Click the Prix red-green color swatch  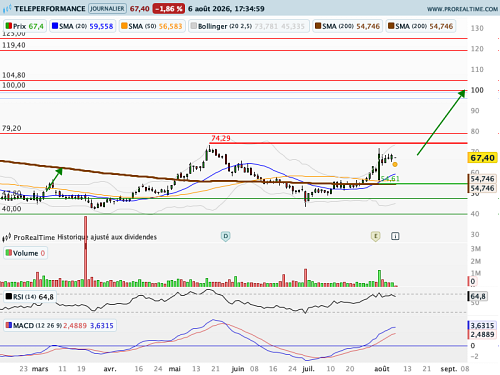tap(9, 26)
